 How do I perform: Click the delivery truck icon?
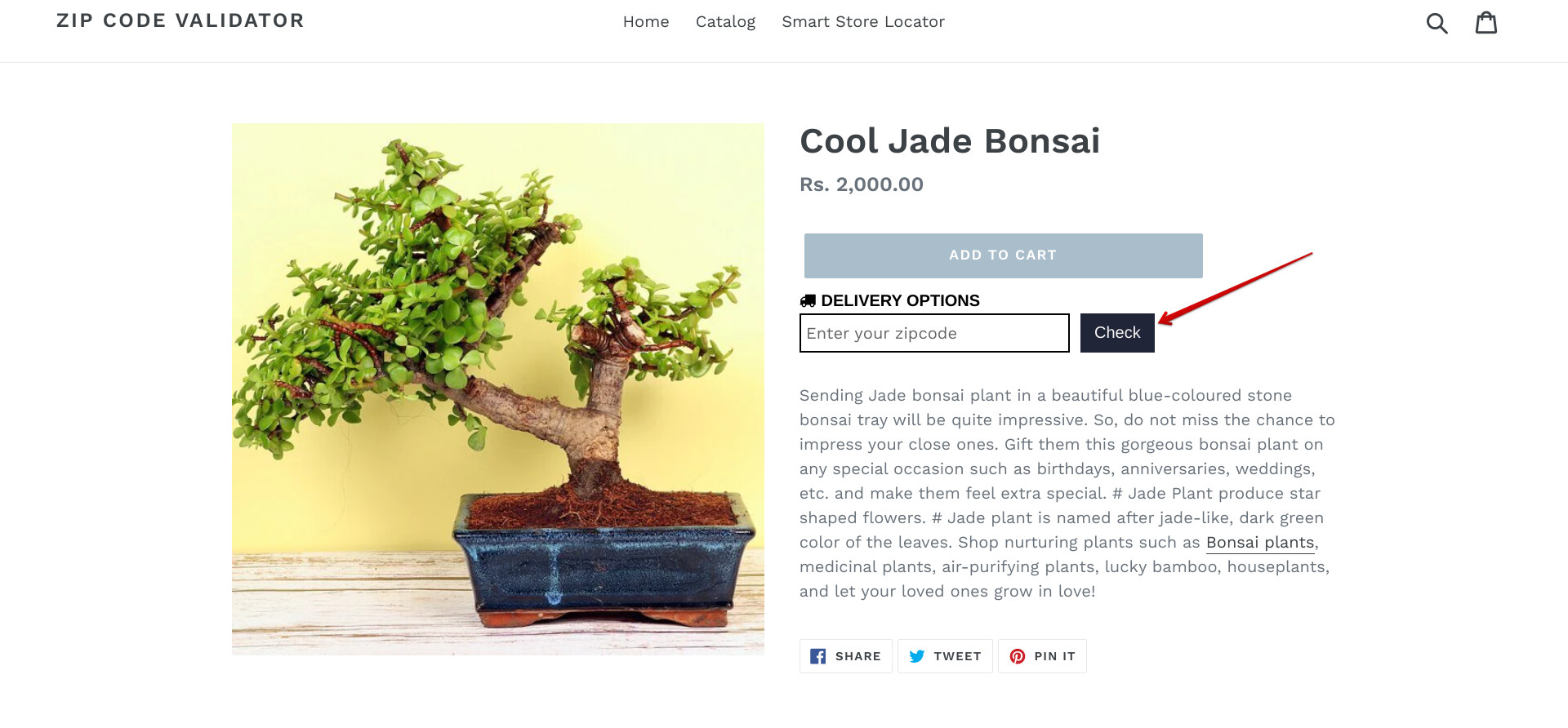(x=808, y=301)
